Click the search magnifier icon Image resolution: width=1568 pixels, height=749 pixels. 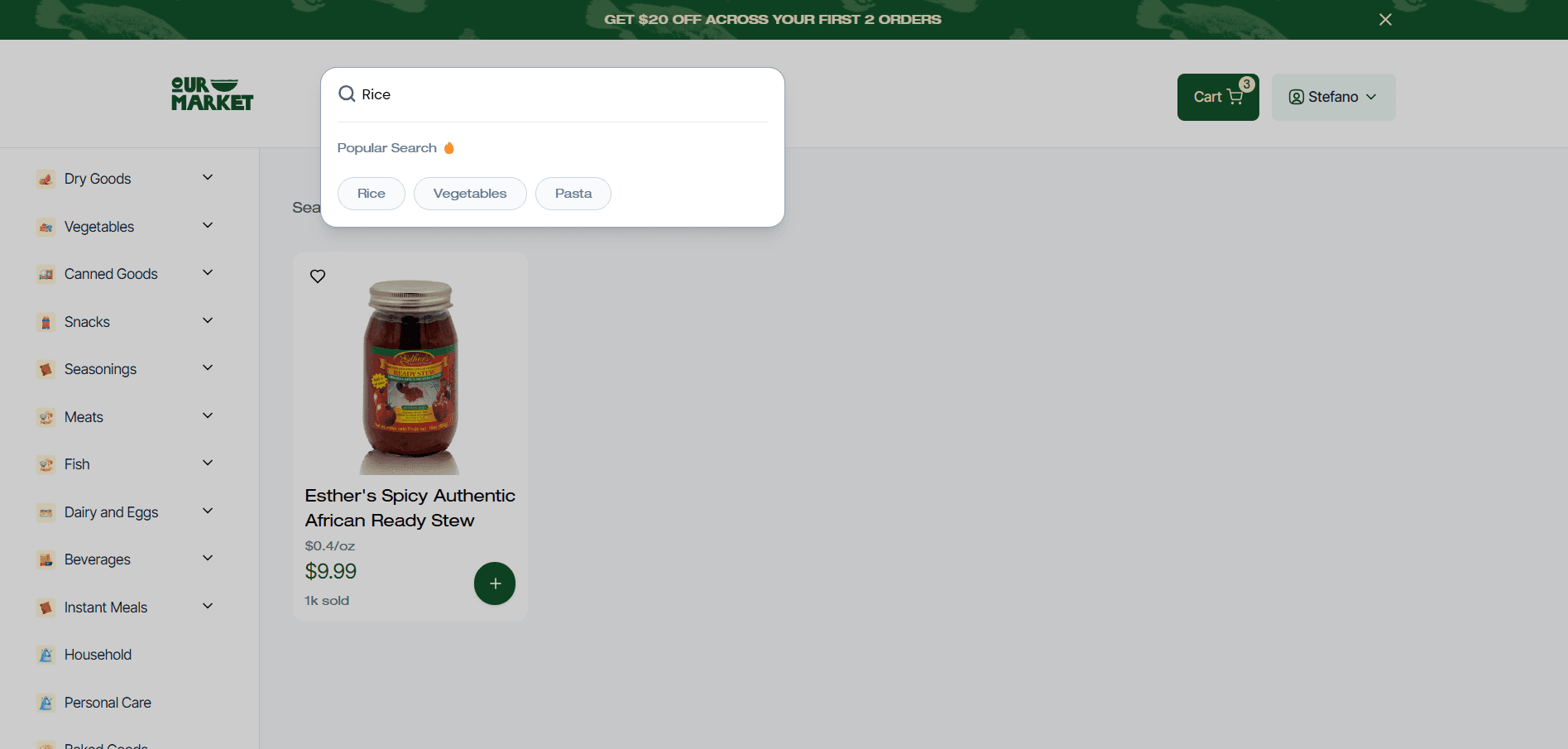(347, 94)
